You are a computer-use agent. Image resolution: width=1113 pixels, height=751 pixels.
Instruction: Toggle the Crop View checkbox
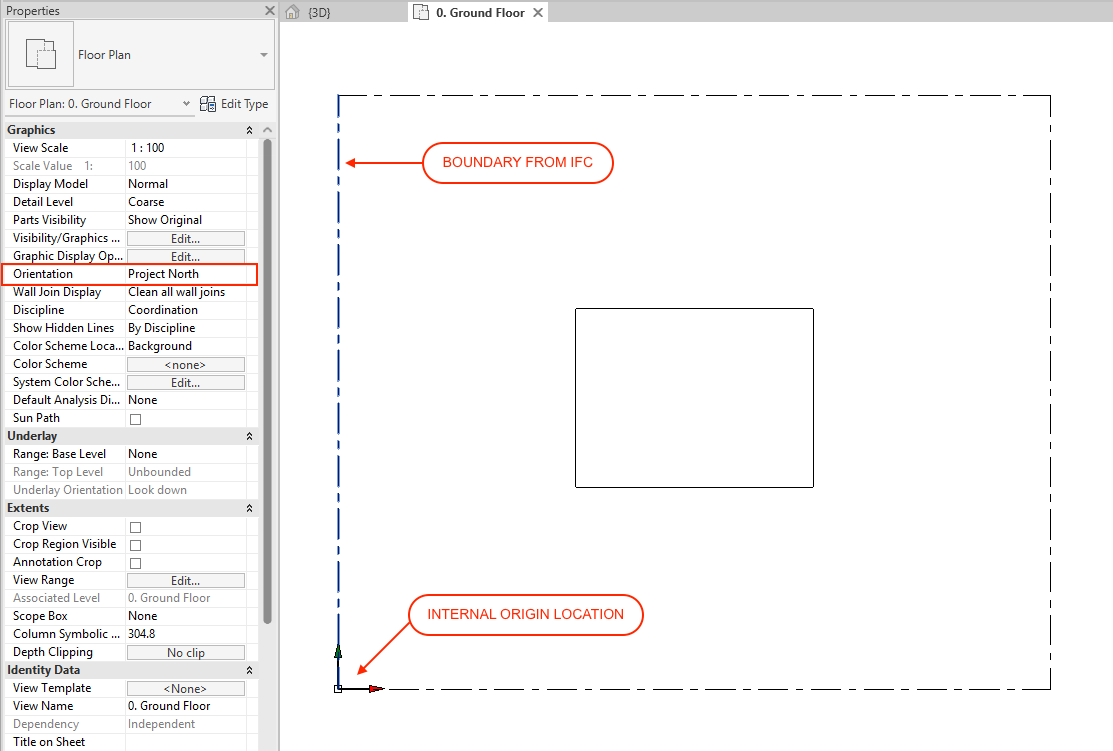pos(135,527)
